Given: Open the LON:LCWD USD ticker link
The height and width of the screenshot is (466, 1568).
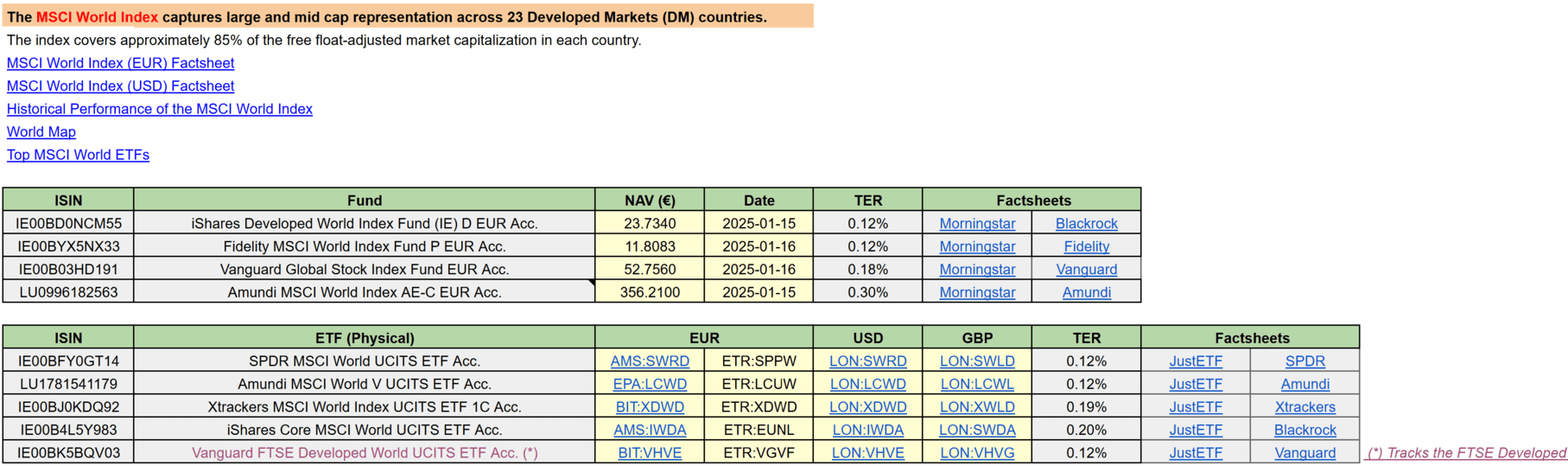Looking at the screenshot, I should [868, 384].
